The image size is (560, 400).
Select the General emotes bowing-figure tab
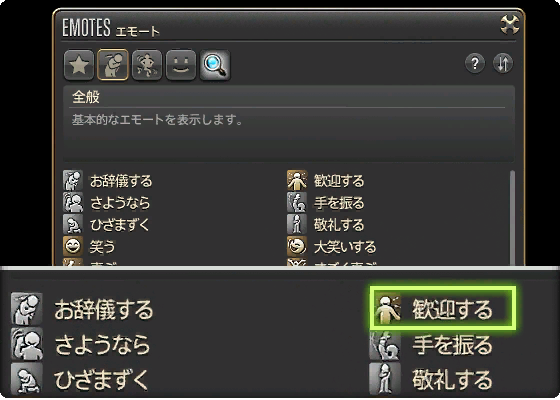point(113,65)
